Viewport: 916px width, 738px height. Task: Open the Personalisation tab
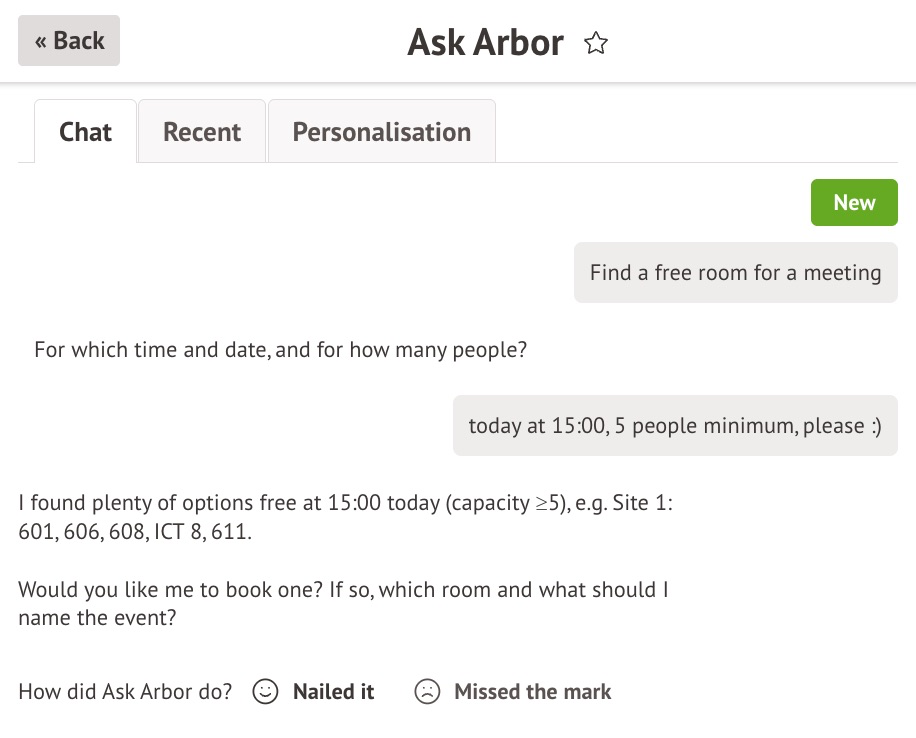(381, 132)
